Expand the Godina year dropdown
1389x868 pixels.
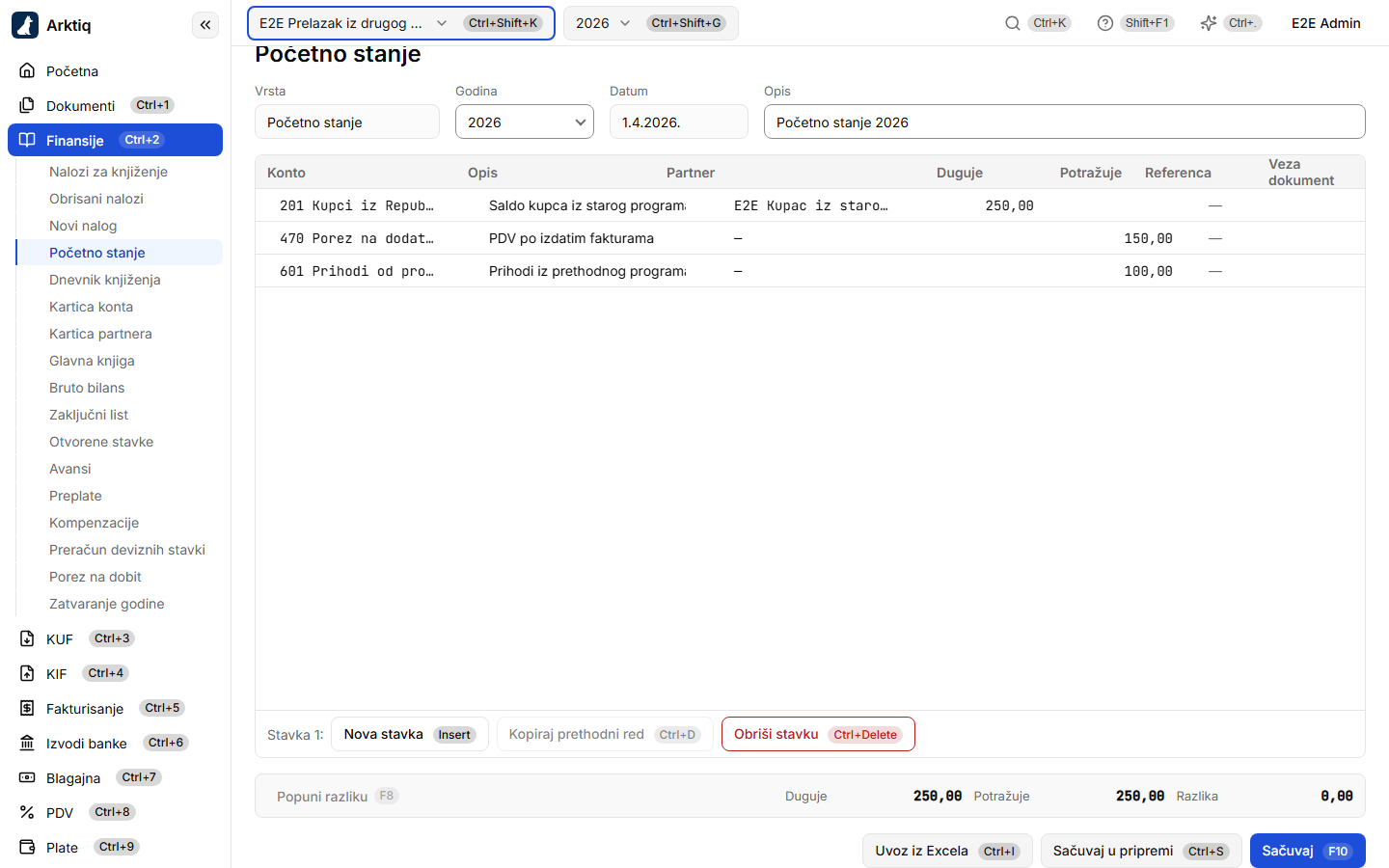[525, 122]
